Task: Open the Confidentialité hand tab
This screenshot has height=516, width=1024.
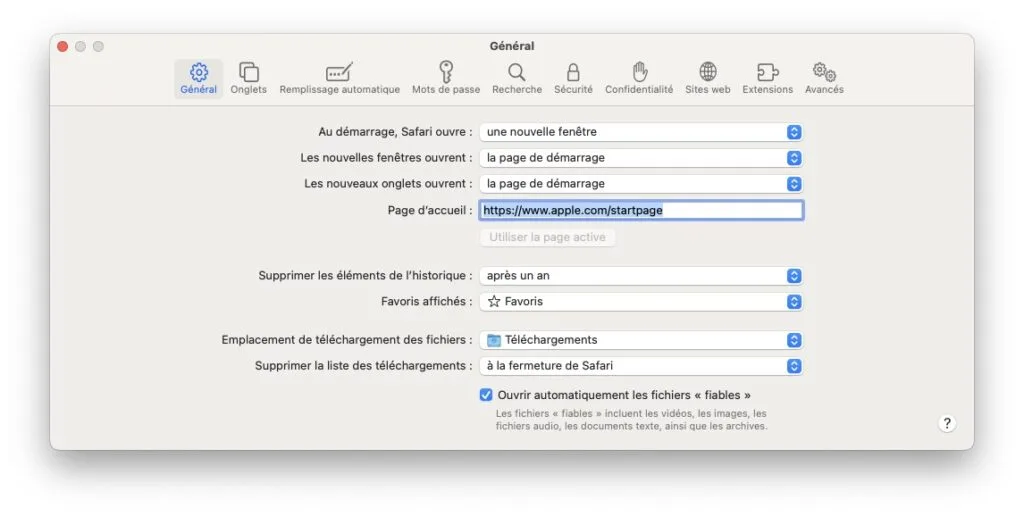Action: (x=639, y=78)
